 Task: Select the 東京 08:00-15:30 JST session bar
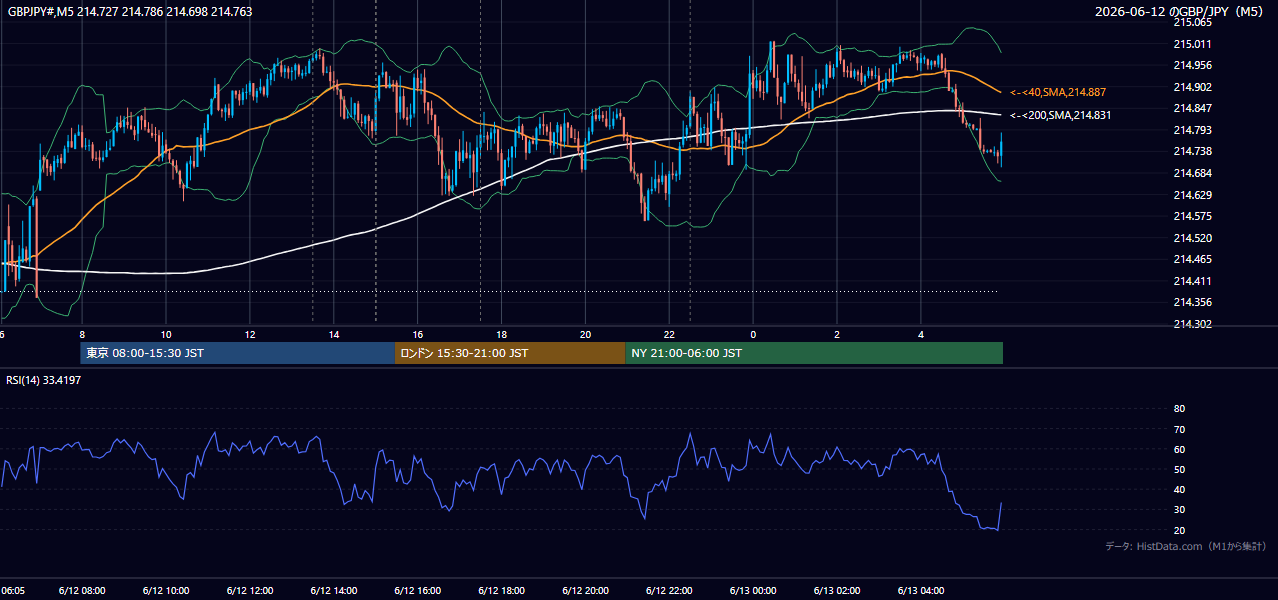pyautogui.click(x=238, y=353)
